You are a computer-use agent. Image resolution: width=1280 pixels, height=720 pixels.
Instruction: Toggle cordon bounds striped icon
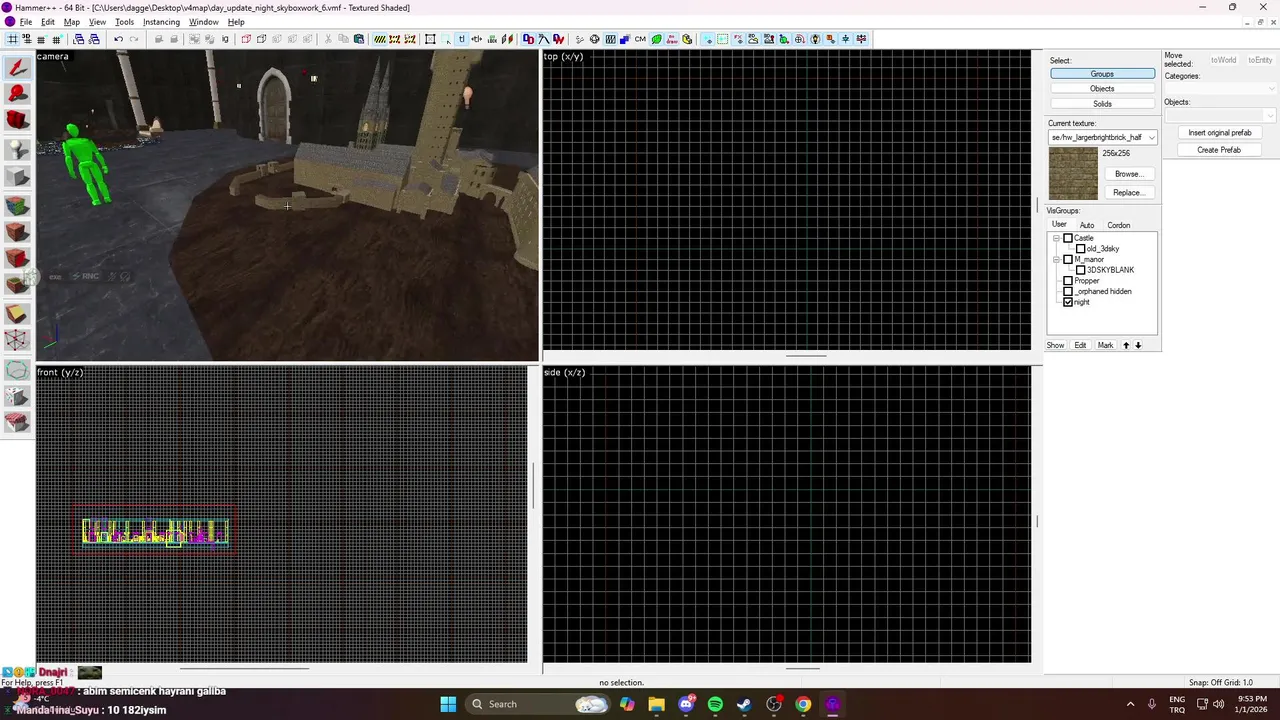coord(380,39)
